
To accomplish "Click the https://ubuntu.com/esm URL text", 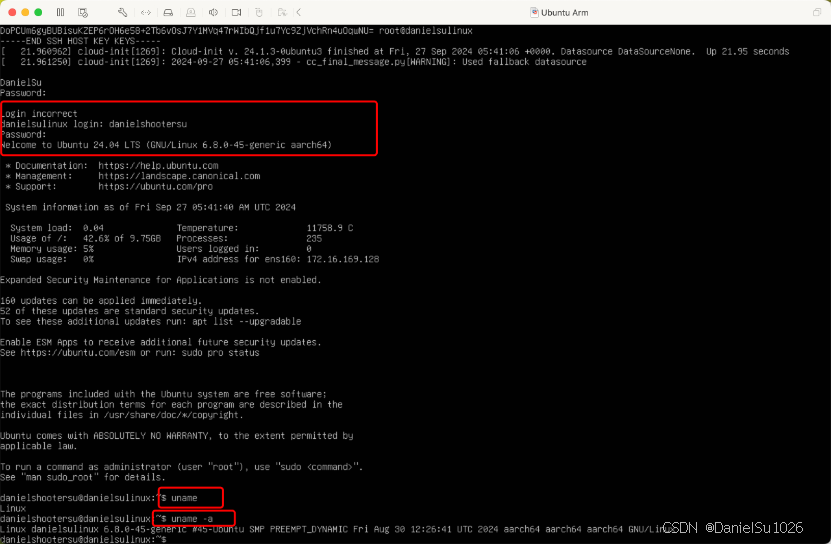I will (x=78, y=353).
